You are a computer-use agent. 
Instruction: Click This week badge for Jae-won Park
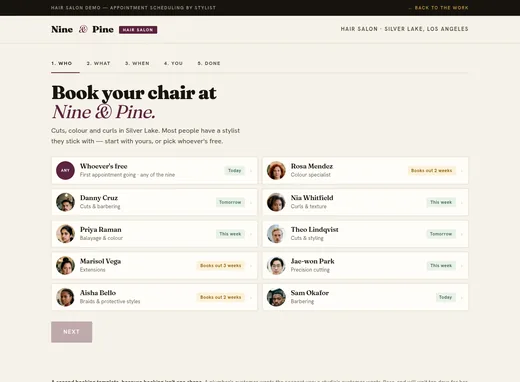pyautogui.click(x=441, y=265)
